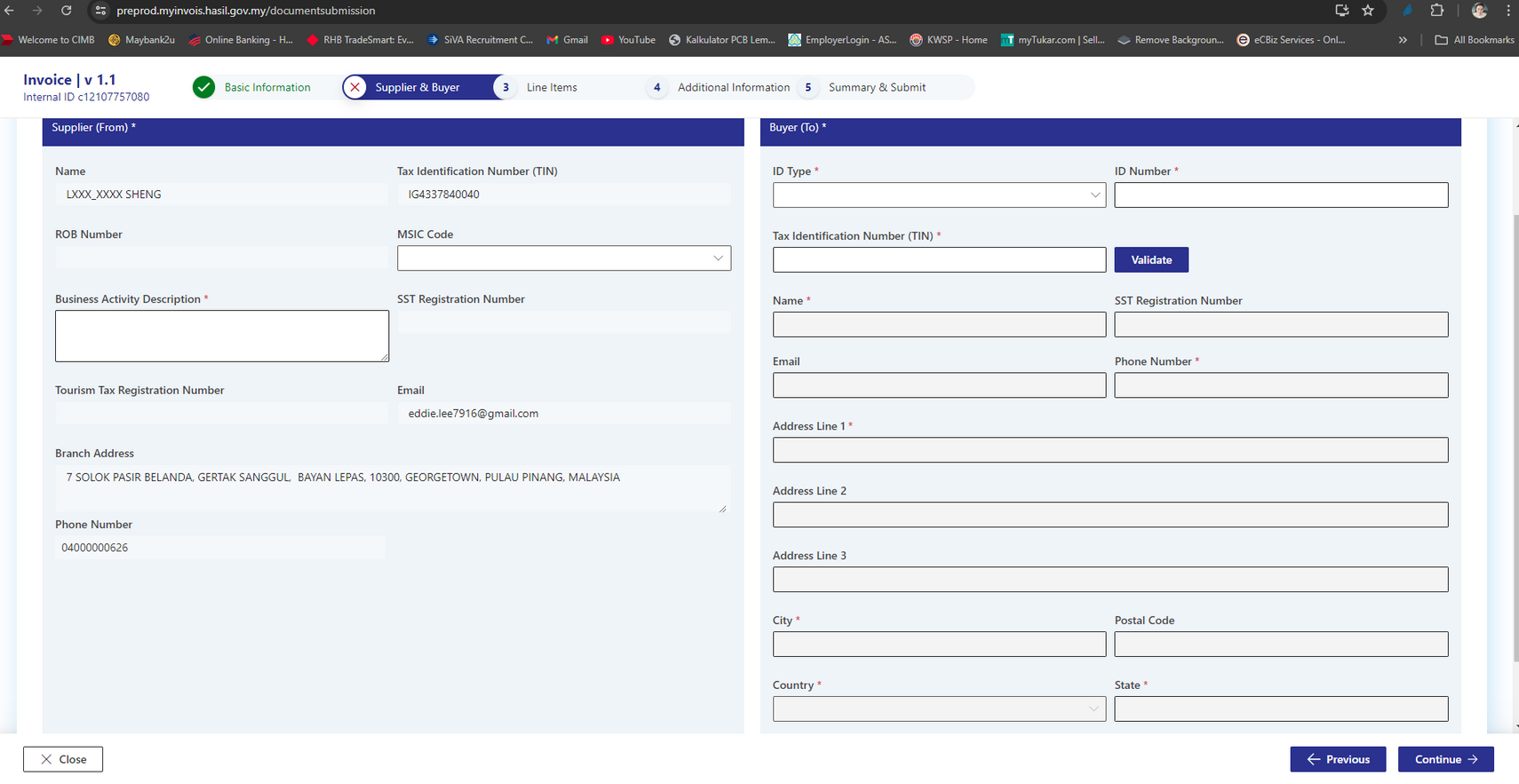1519x784 pixels.
Task: Click the buyer Phone Number field
Action: click(1281, 384)
